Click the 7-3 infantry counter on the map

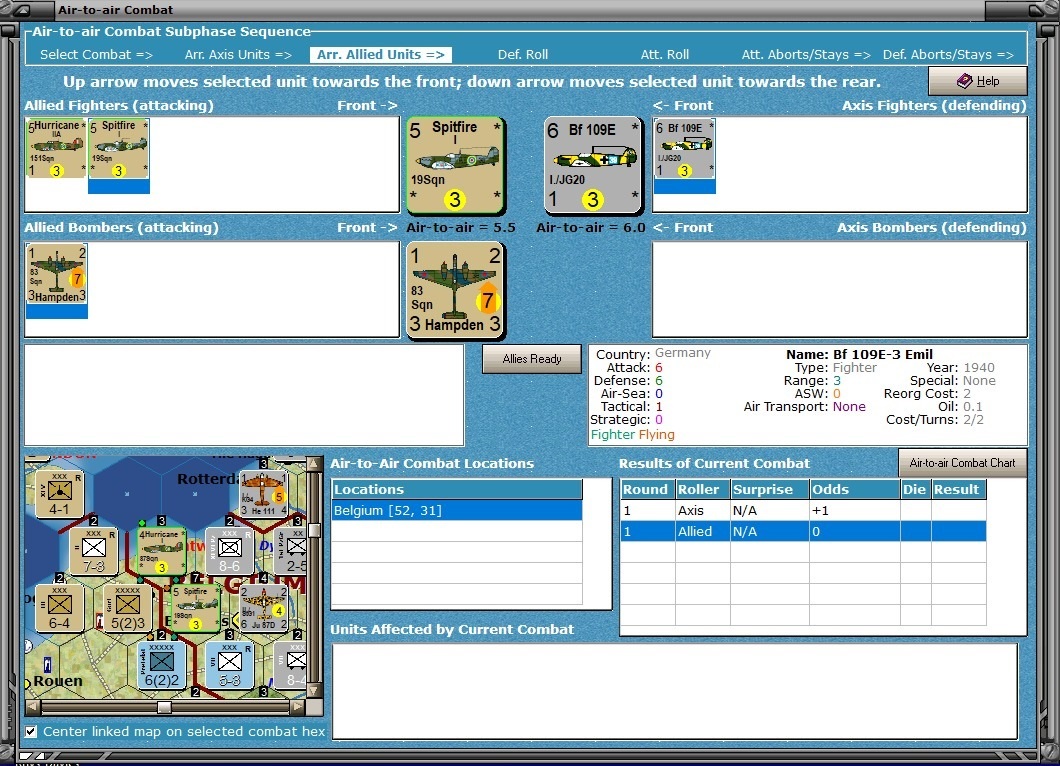93,551
